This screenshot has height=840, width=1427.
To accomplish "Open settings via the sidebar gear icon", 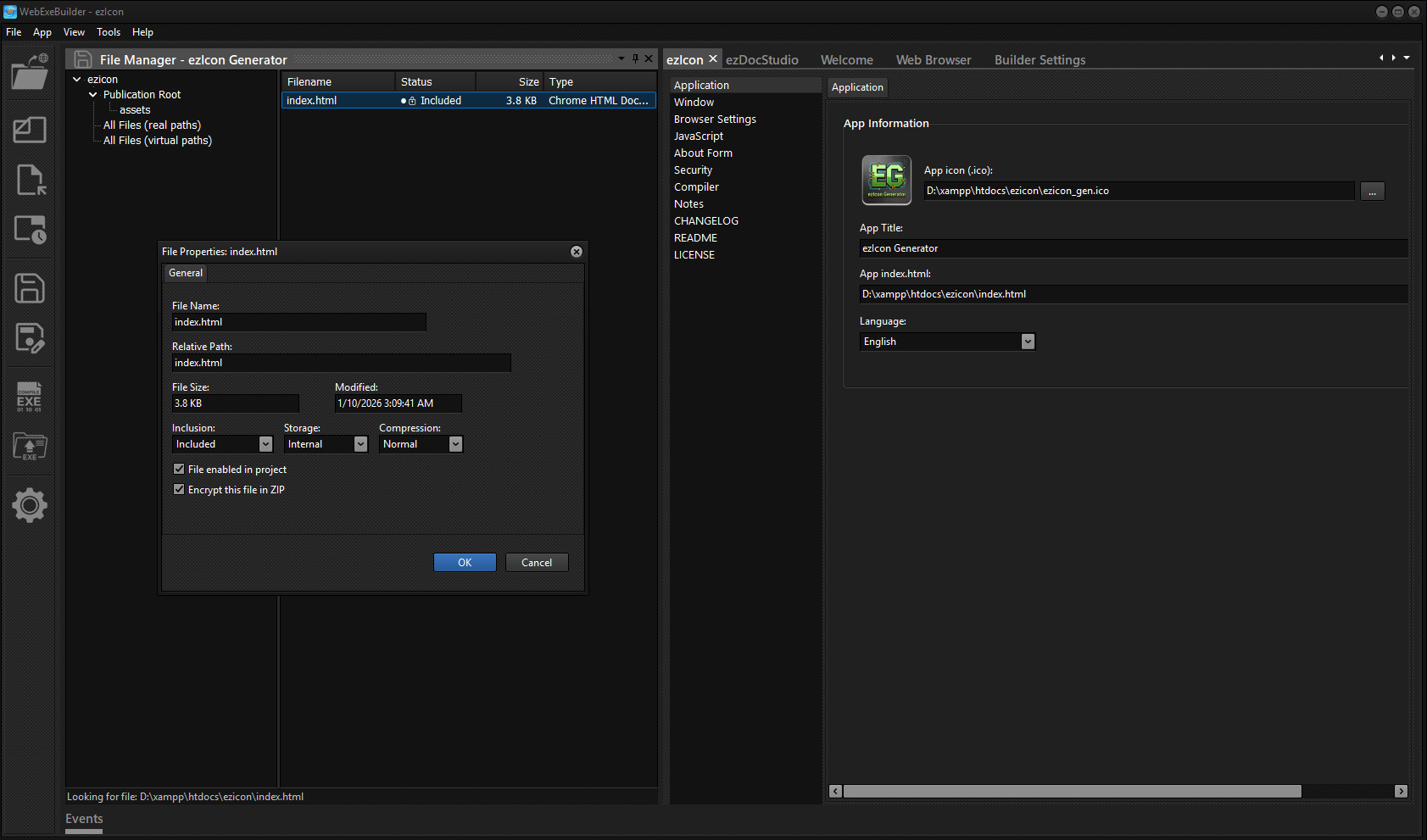I will 30,505.
